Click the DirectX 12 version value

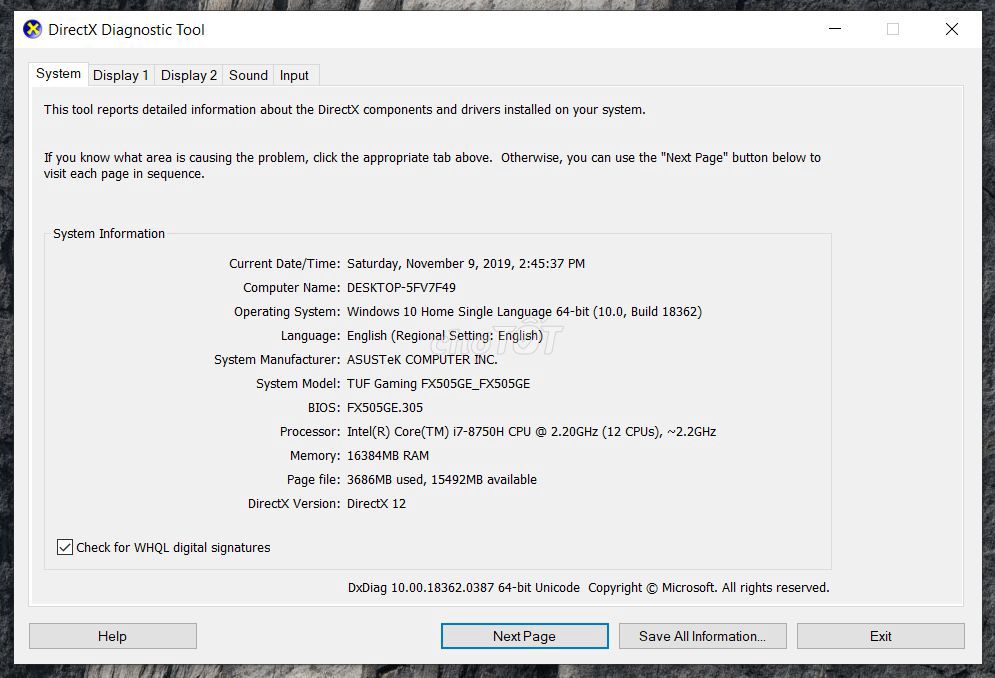(376, 503)
